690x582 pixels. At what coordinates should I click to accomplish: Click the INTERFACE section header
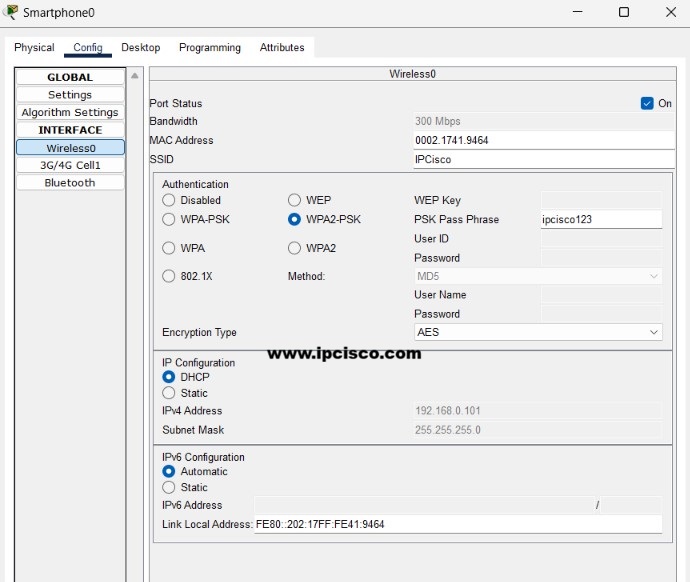[x=70, y=130]
